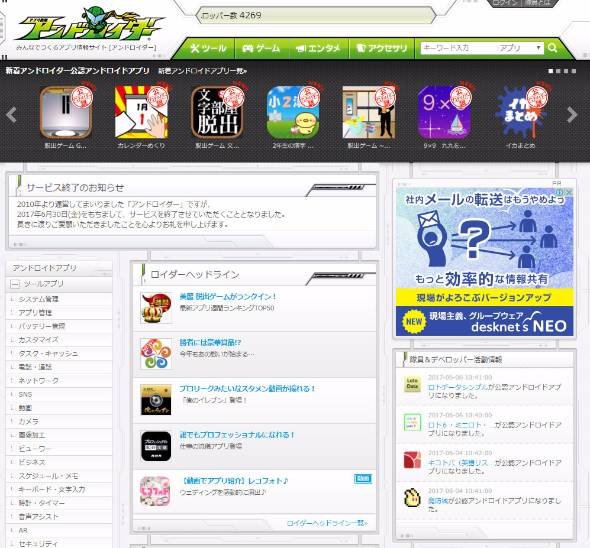This screenshot has width=590, height=548.
Task: Open the エンタメ menu tab
Action: [x=319, y=48]
